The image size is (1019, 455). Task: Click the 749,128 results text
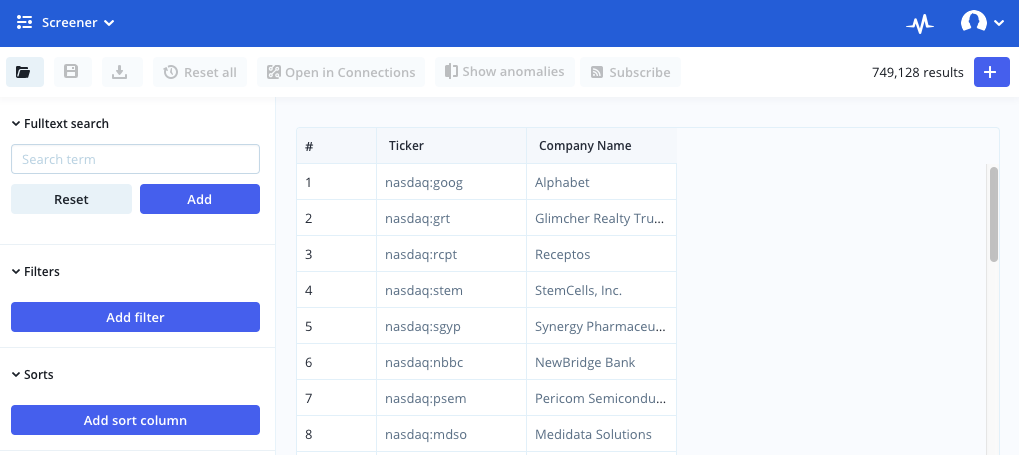tap(918, 72)
